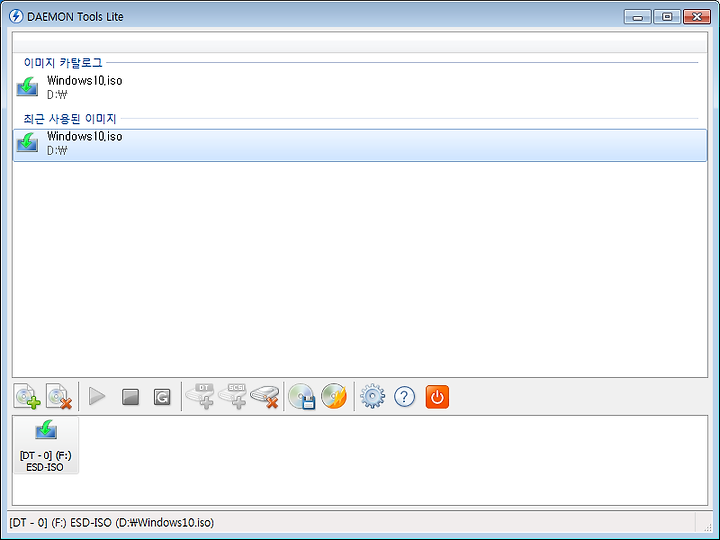720x540 pixels.
Task: Open the Make Disc Image tool
Action: tap(302, 396)
